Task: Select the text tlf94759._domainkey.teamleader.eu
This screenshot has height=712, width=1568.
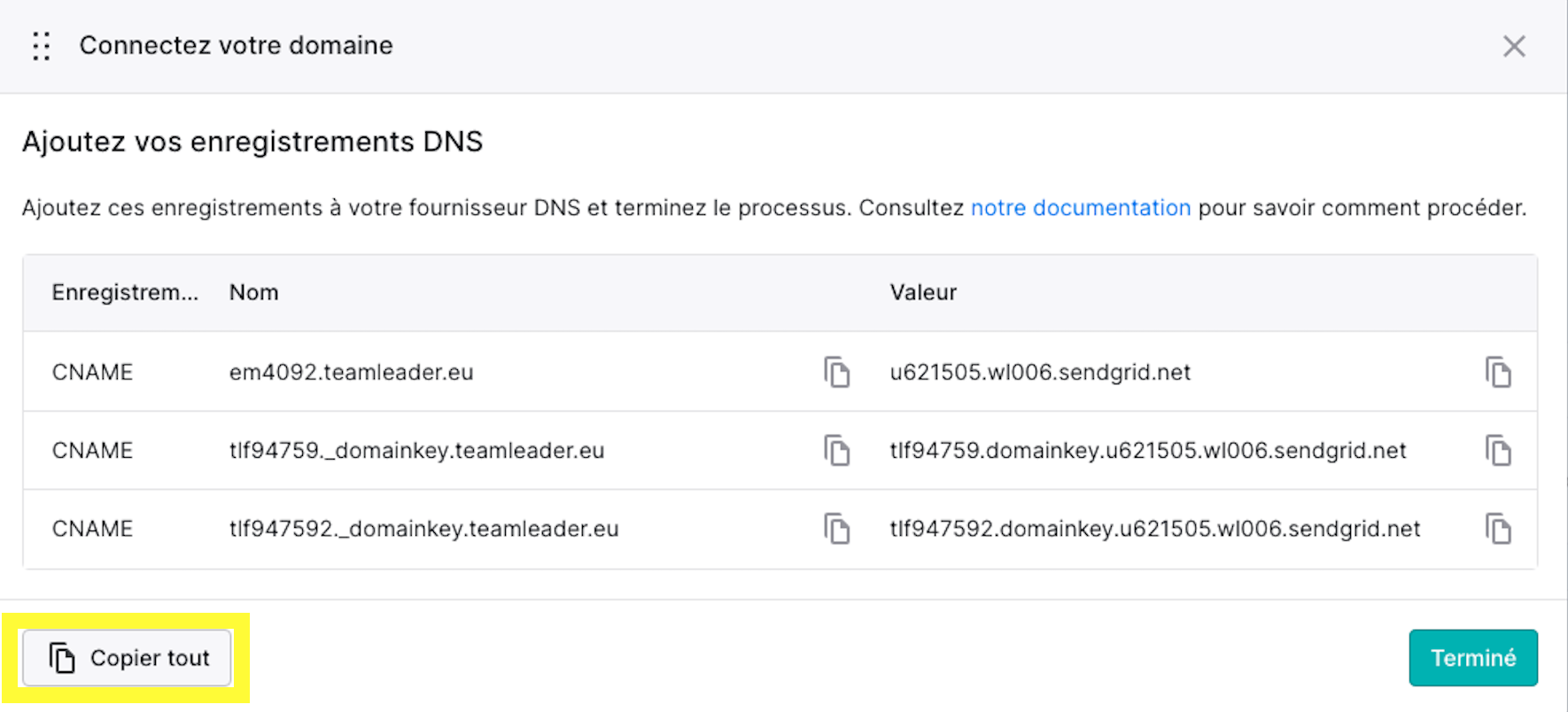Action: (417, 450)
